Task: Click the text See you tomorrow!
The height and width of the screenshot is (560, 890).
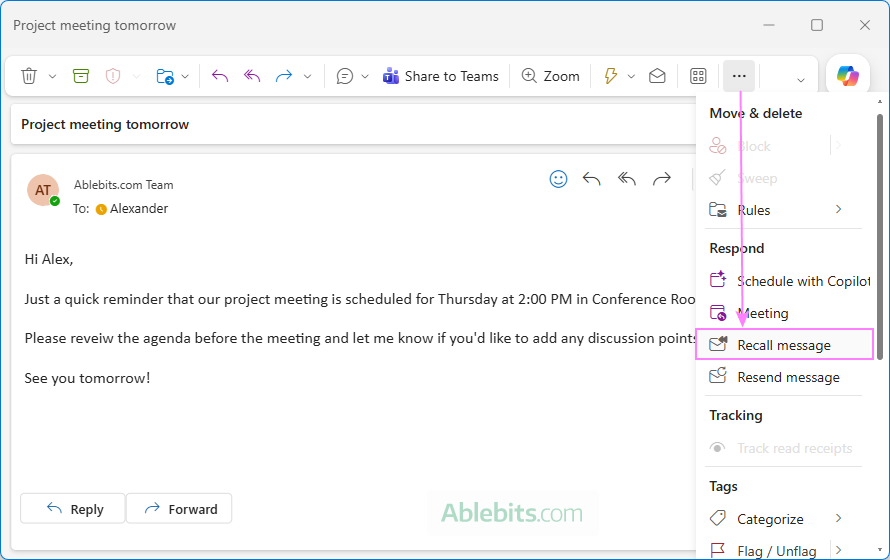Action: [87, 378]
